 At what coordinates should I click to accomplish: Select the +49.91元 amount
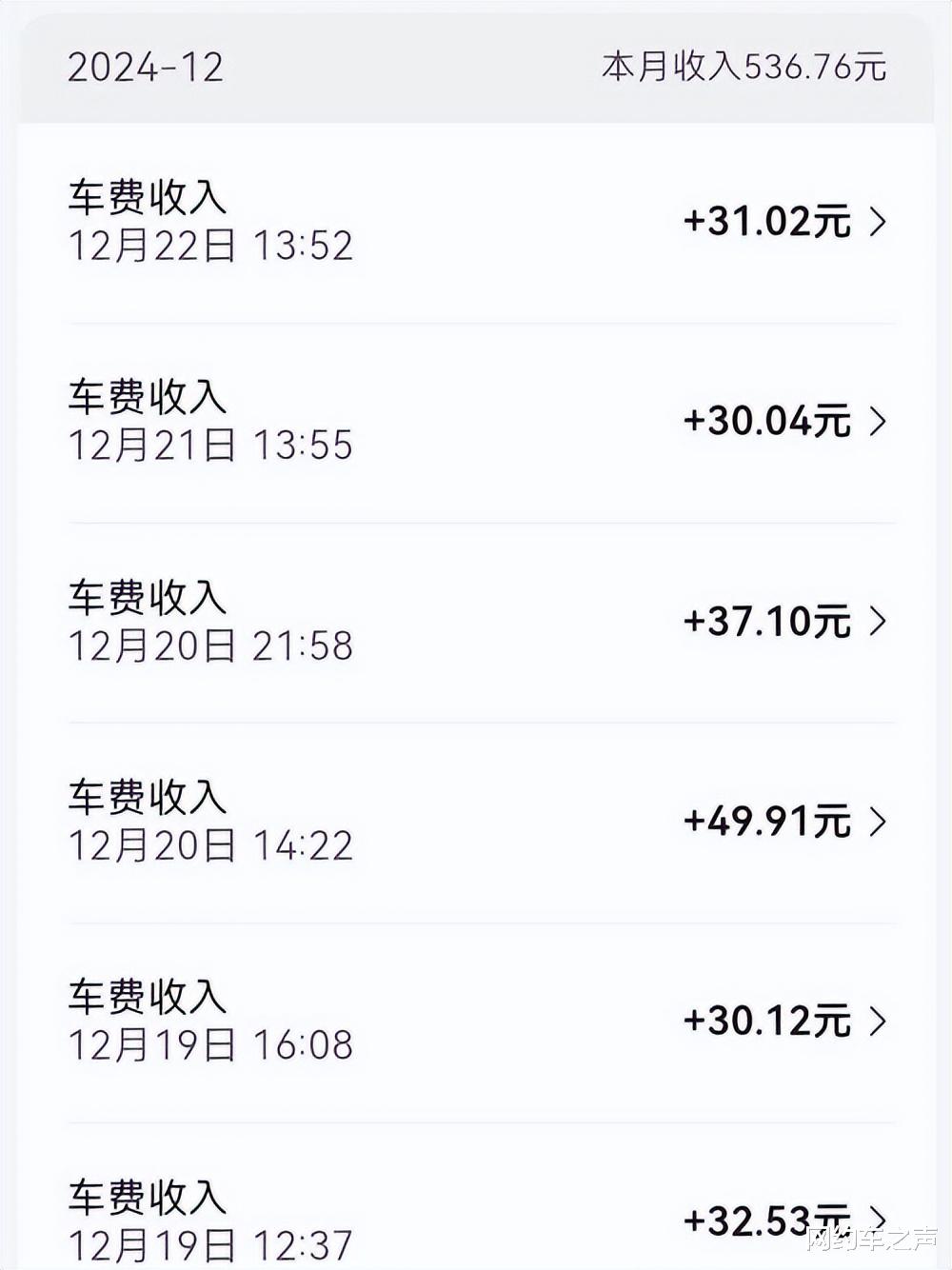[766, 821]
